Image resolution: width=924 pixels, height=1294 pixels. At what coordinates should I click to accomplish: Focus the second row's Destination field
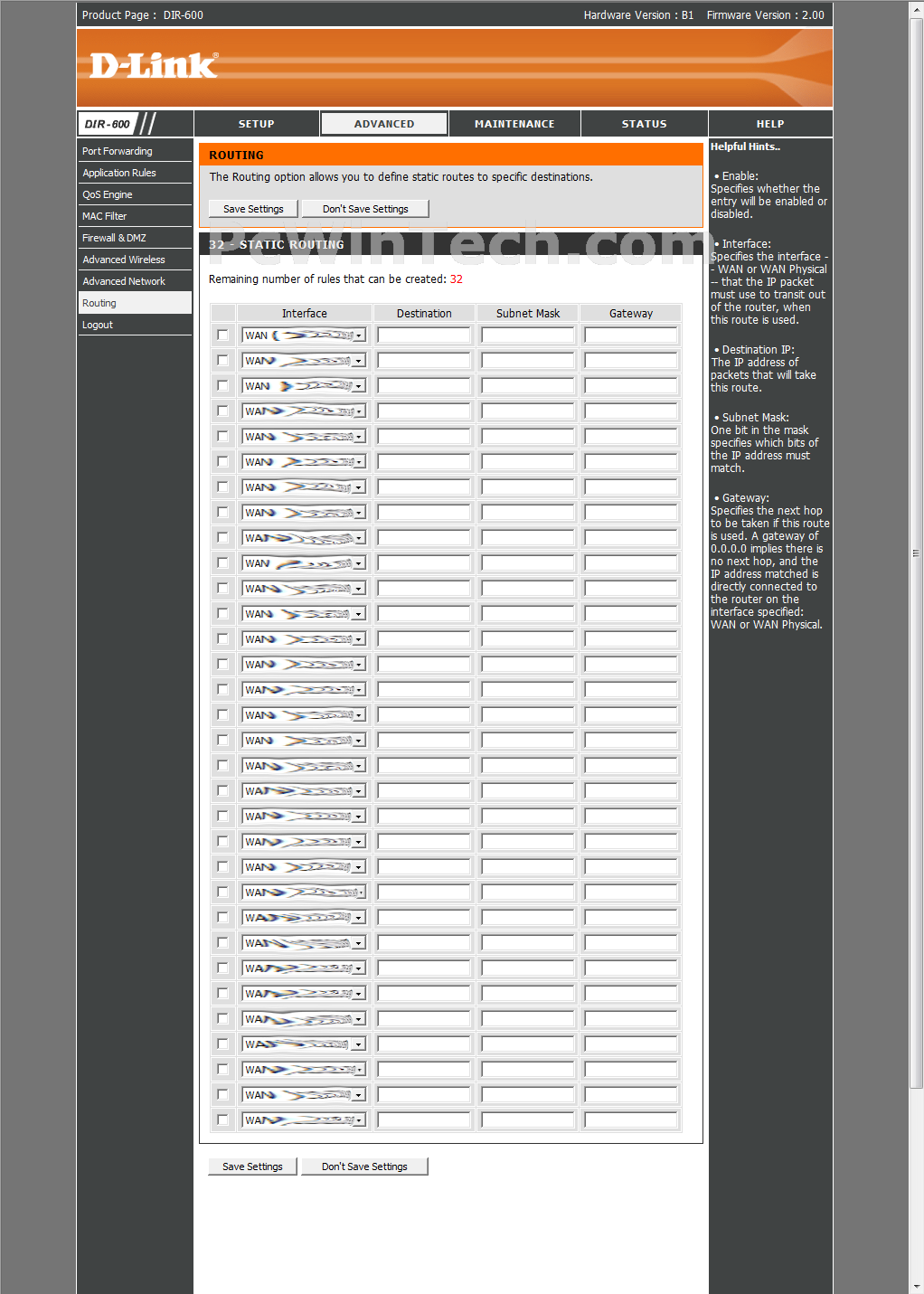coord(424,361)
